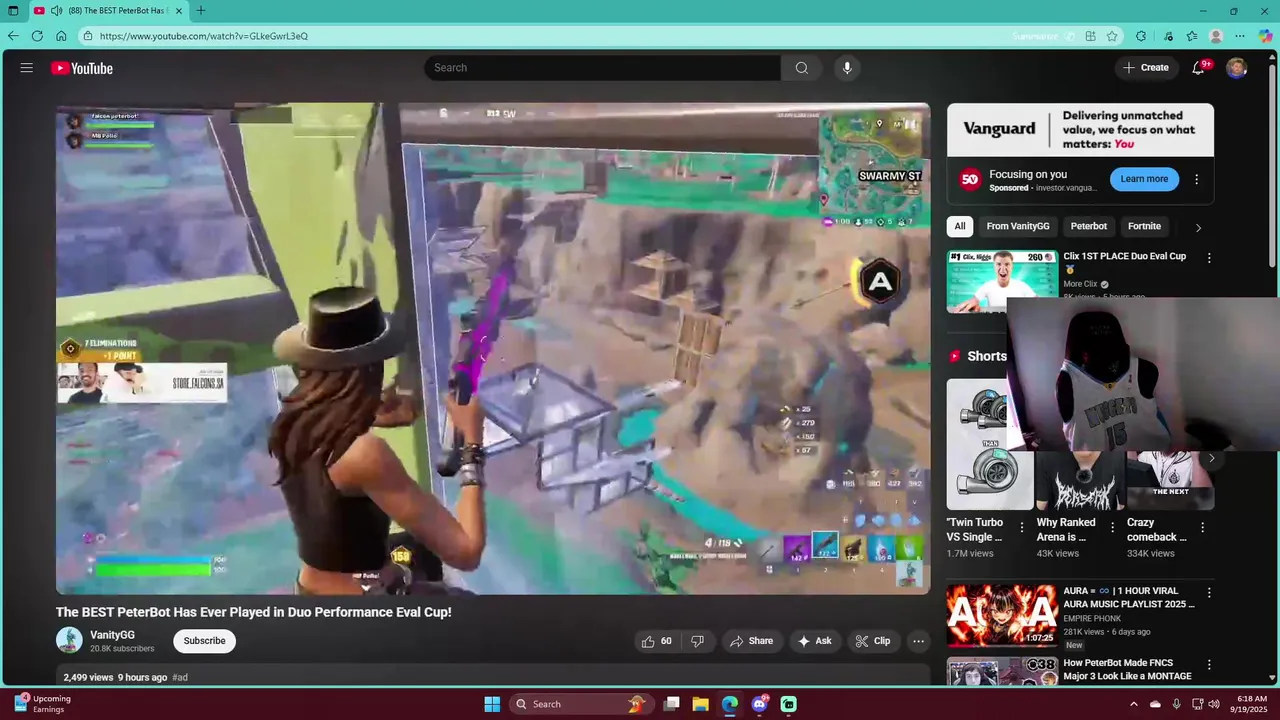Image resolution: width=1280 pixels, height=720 pixels.
Task: Open AURA 1 hour music playlist thumbnail
Action: click(x=1002, y=616)
